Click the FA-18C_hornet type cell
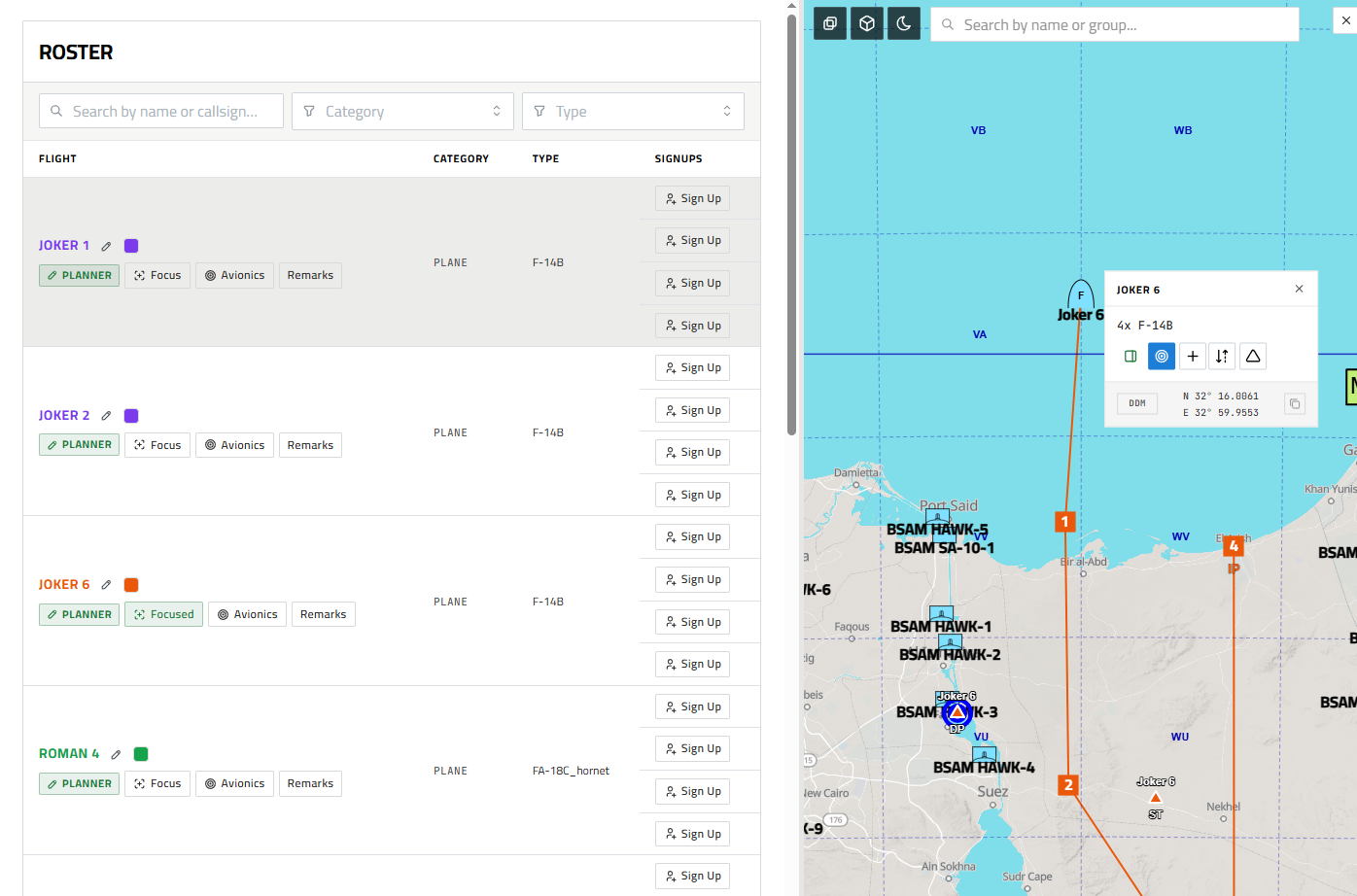The width and height of the screenshot is (1357, 896). coord(571,772)
